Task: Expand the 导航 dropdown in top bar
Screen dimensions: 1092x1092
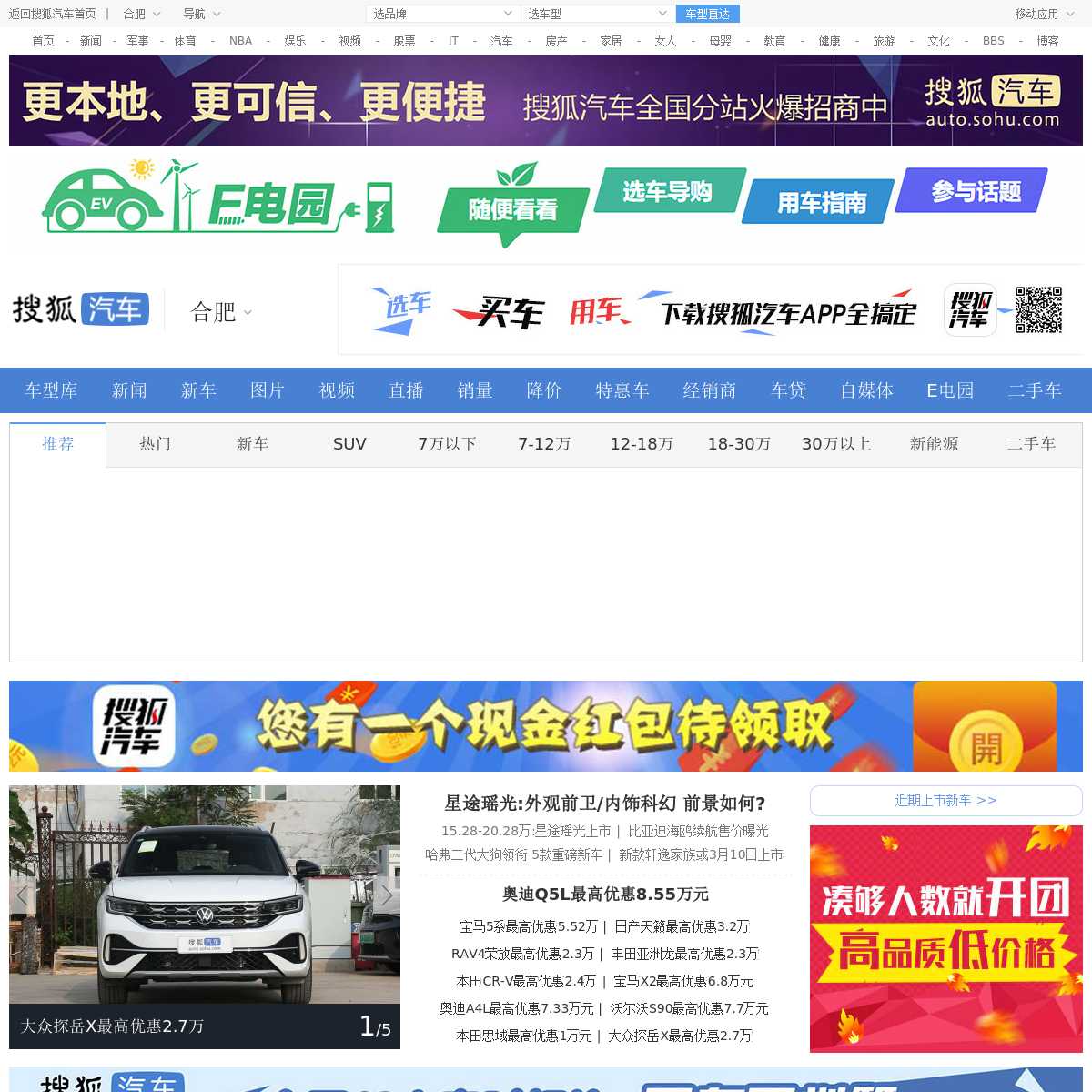Action: (202, 14)
